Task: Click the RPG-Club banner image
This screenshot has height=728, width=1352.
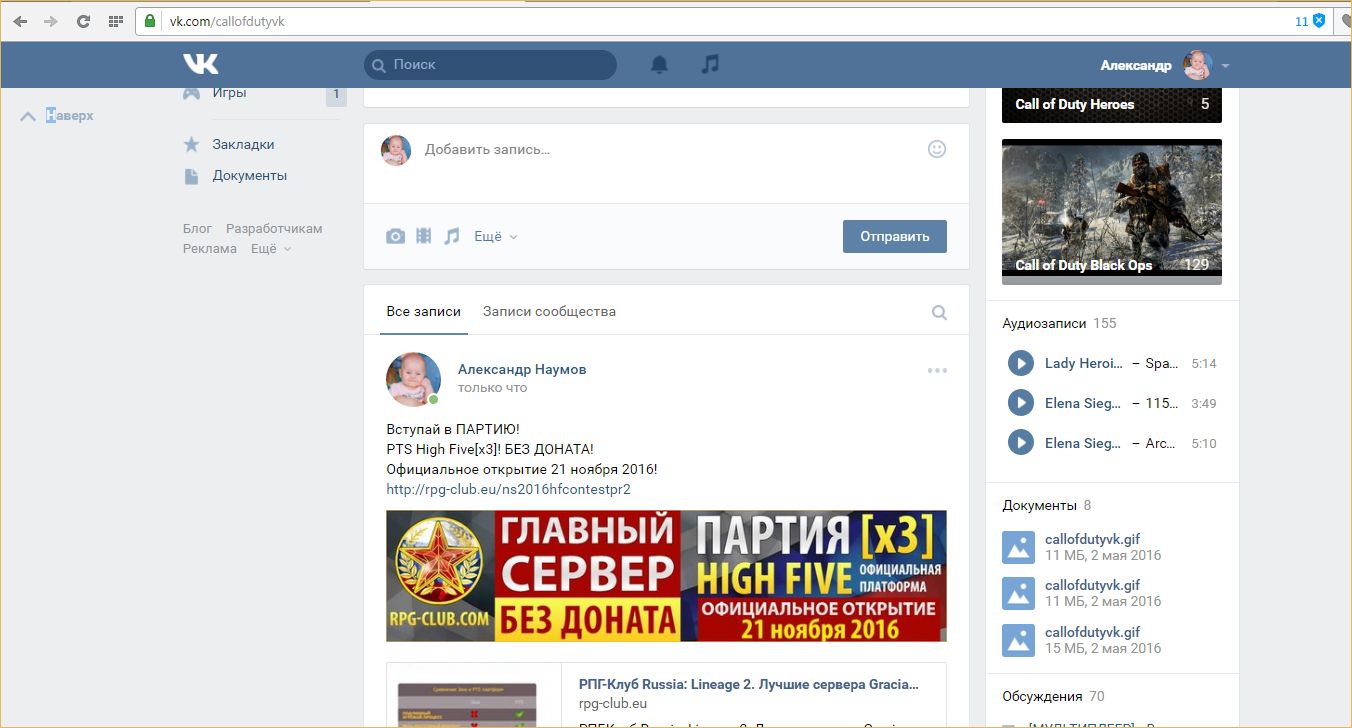Action: pos(666,576)
